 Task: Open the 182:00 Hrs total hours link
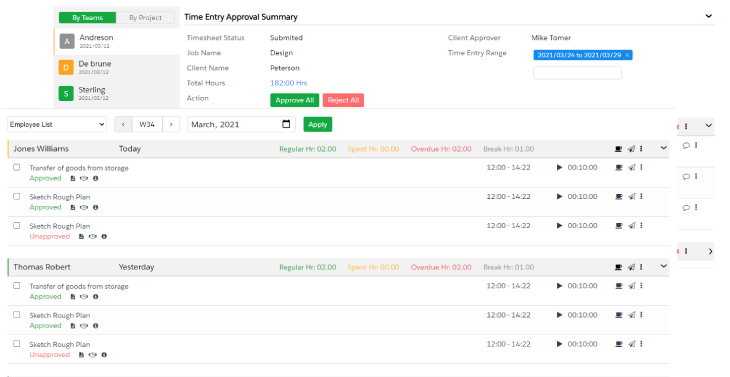click(289, 83)
